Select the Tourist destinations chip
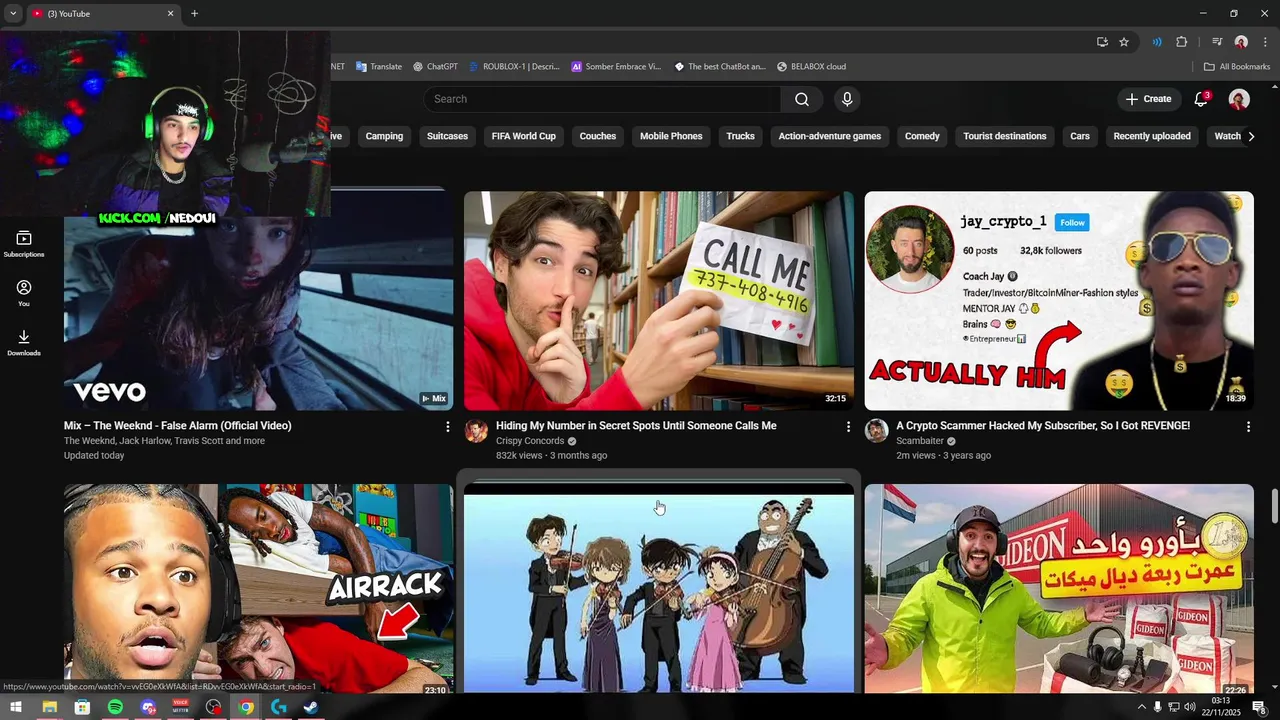 (x=1005, y=136)
